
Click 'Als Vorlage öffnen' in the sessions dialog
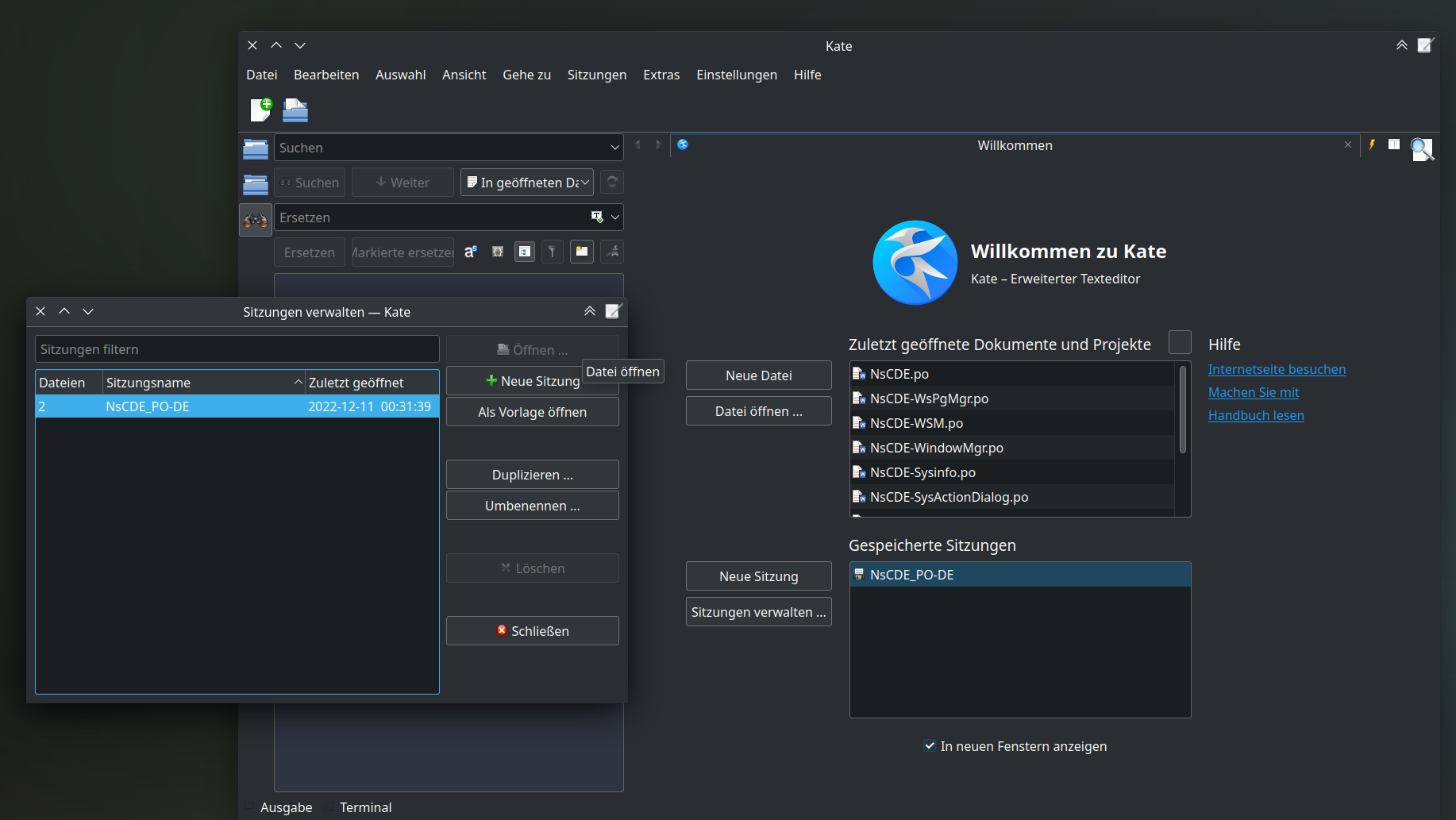(x=533, y=412)
